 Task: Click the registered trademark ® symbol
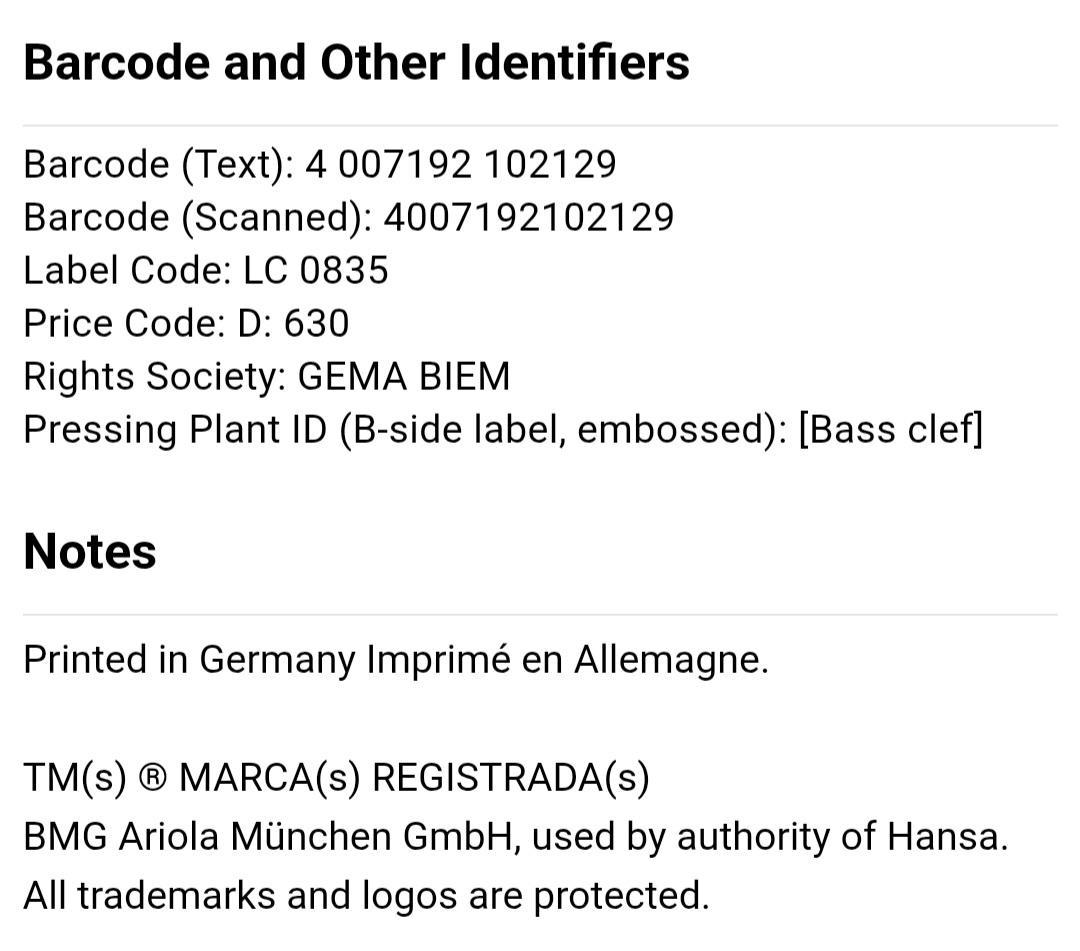tap(153, 778)
